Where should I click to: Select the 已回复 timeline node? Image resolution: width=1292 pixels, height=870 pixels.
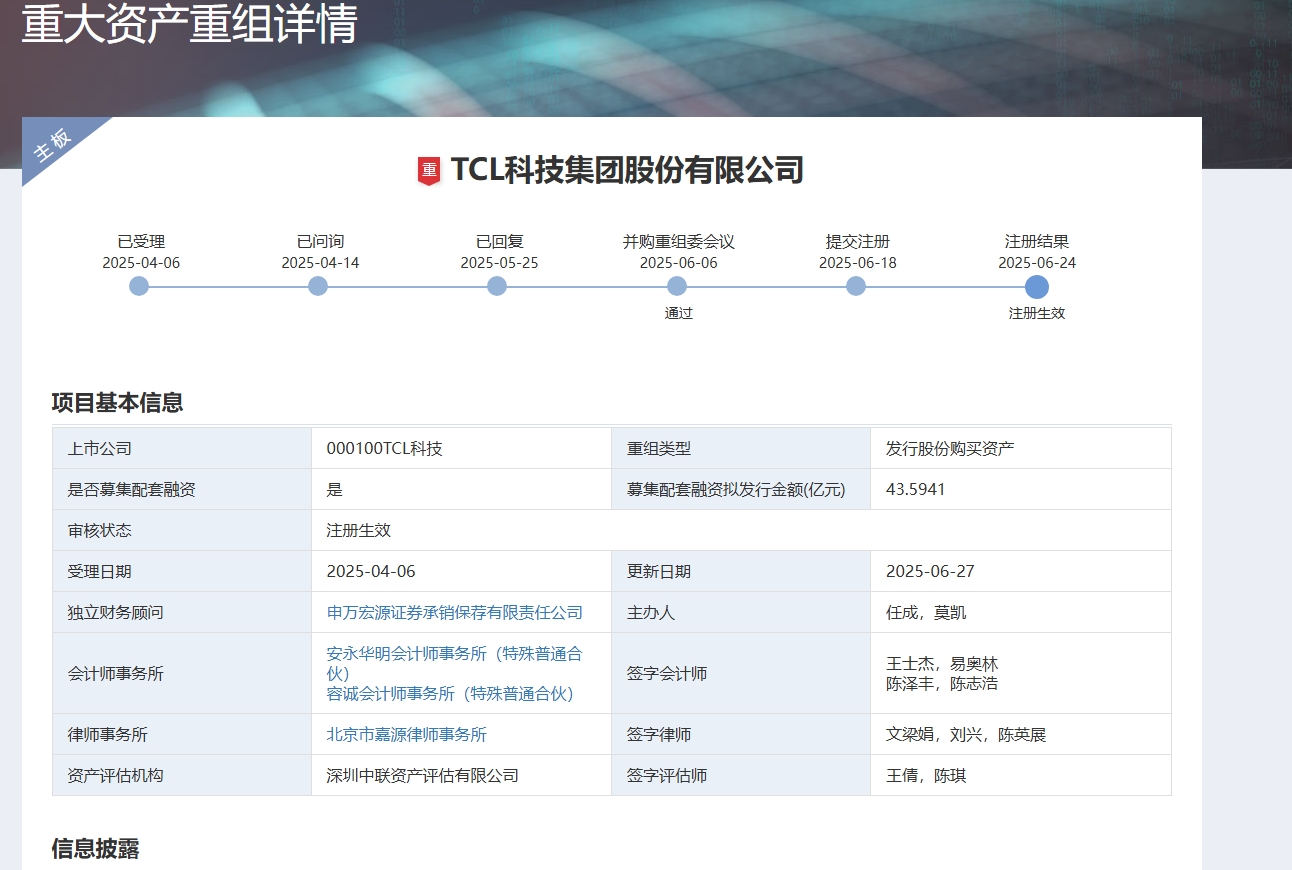pyautogui.click(x=497, y=286)
